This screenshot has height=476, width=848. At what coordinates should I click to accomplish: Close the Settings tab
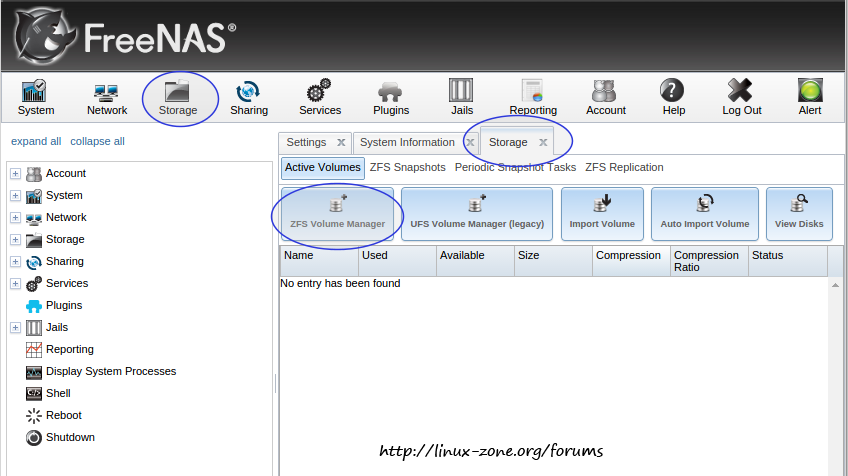pyautogui.click(x=341, y=142)
